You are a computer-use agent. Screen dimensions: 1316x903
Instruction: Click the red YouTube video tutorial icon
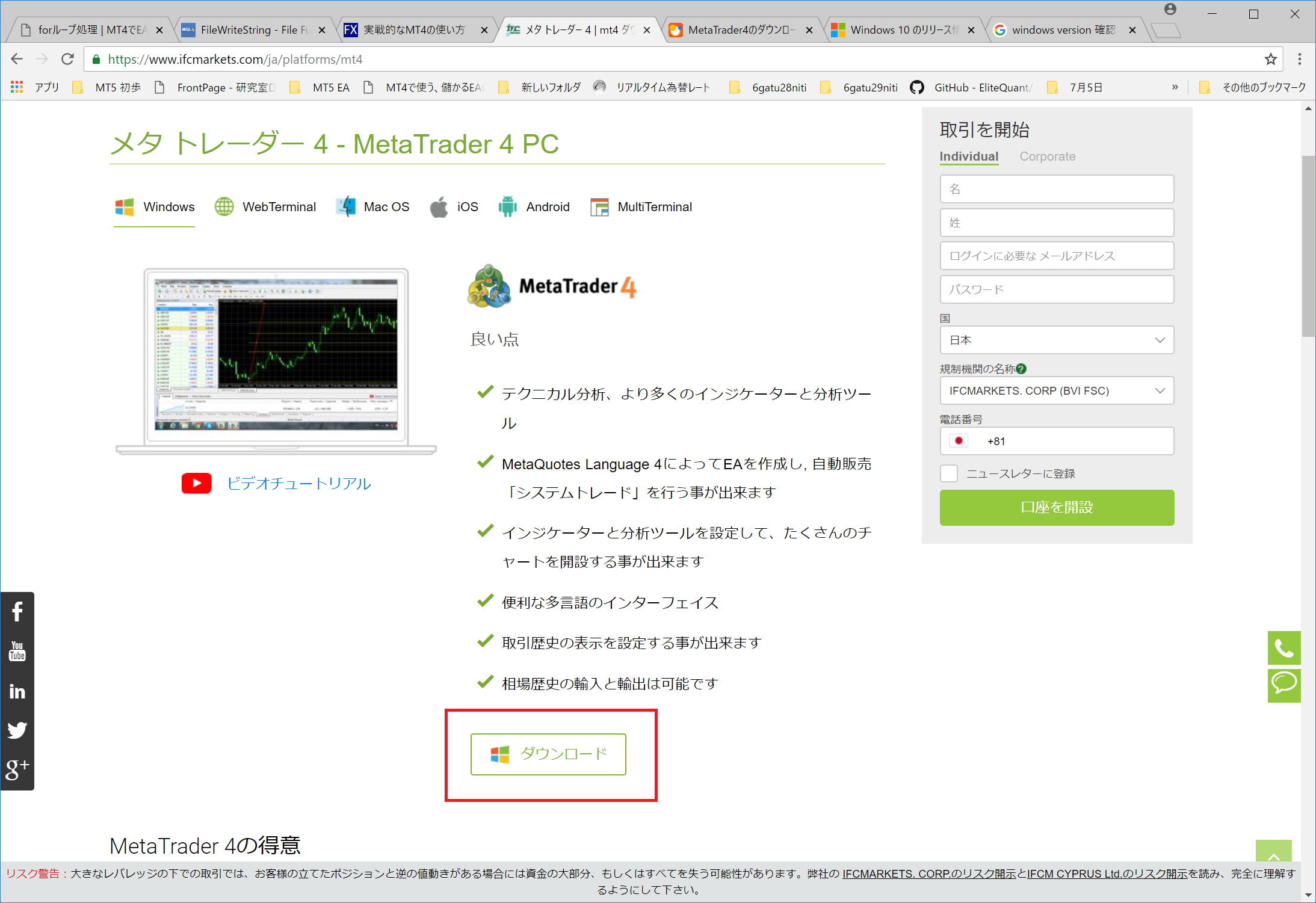pyautogui.click(x=196, y=483)
